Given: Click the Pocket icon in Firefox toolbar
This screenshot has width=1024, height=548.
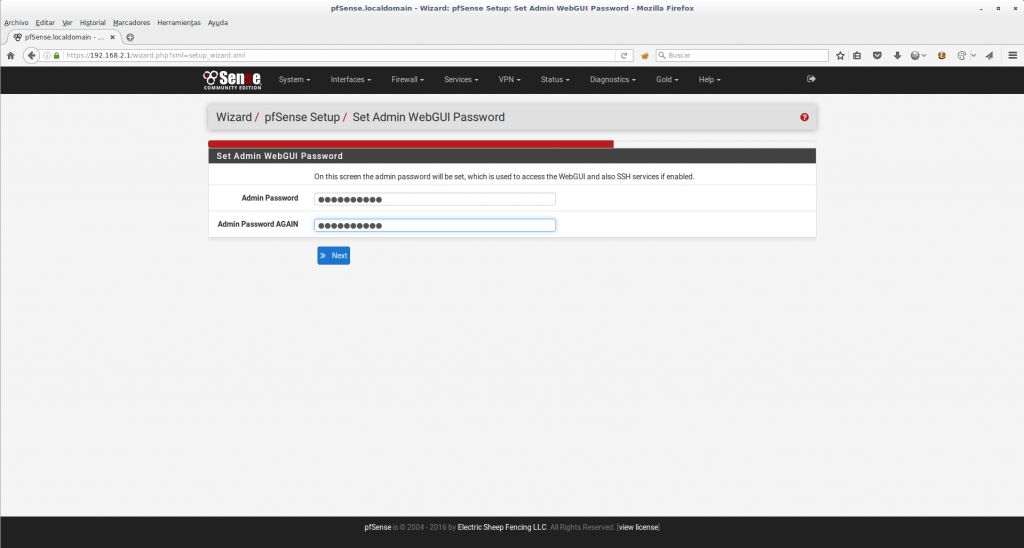Looking at the screenshot, I should click(x=877, y=55).
